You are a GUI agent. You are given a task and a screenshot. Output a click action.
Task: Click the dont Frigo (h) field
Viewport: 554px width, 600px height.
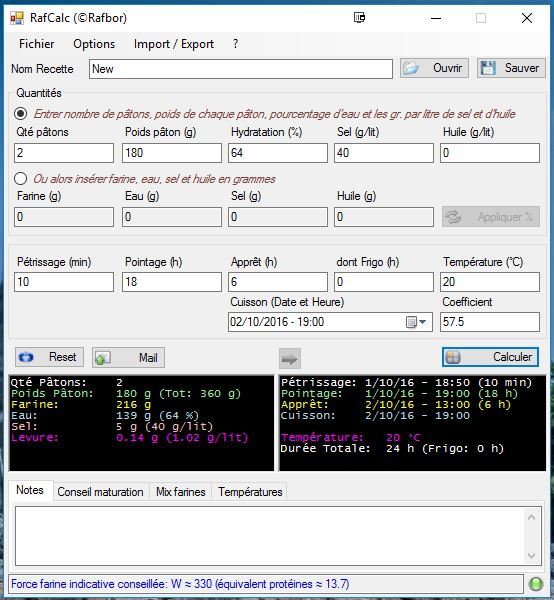tap(384, 282)
